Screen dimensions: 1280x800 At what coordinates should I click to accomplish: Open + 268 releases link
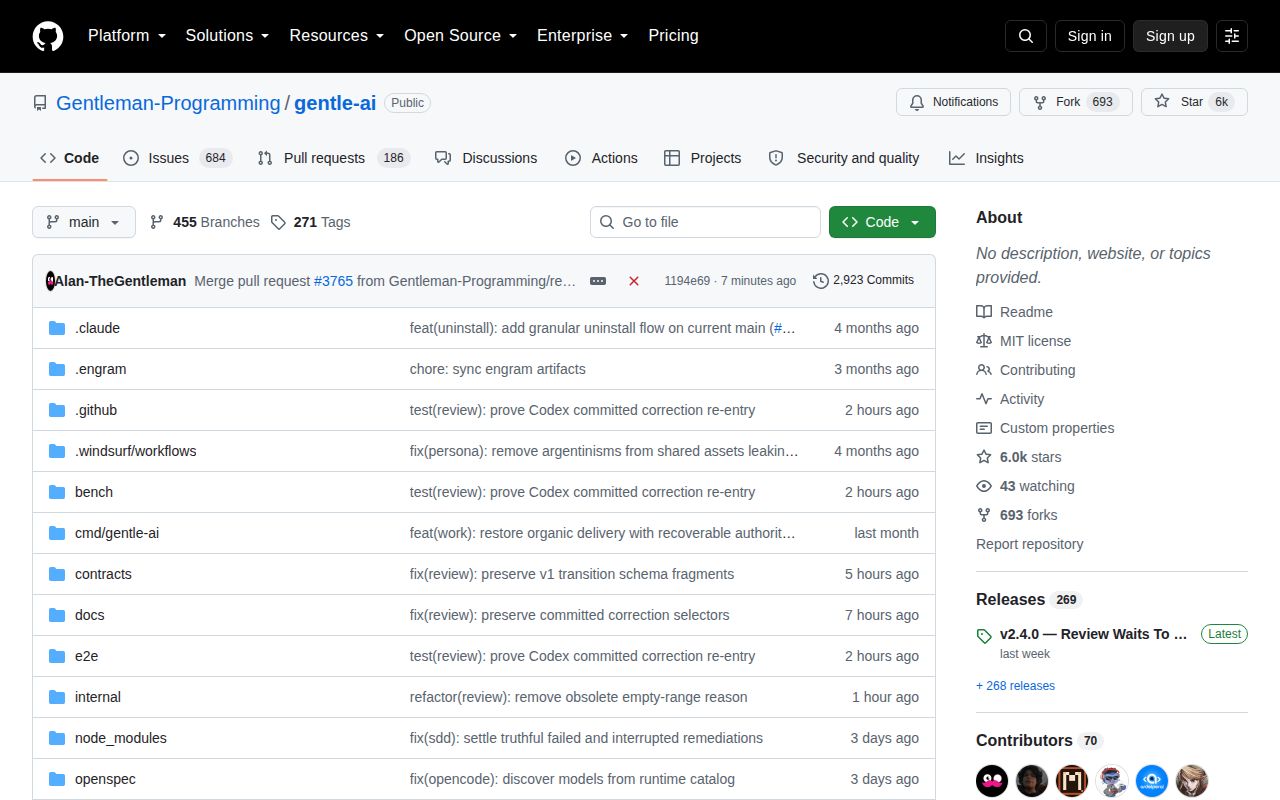[x=1015, y=686]
